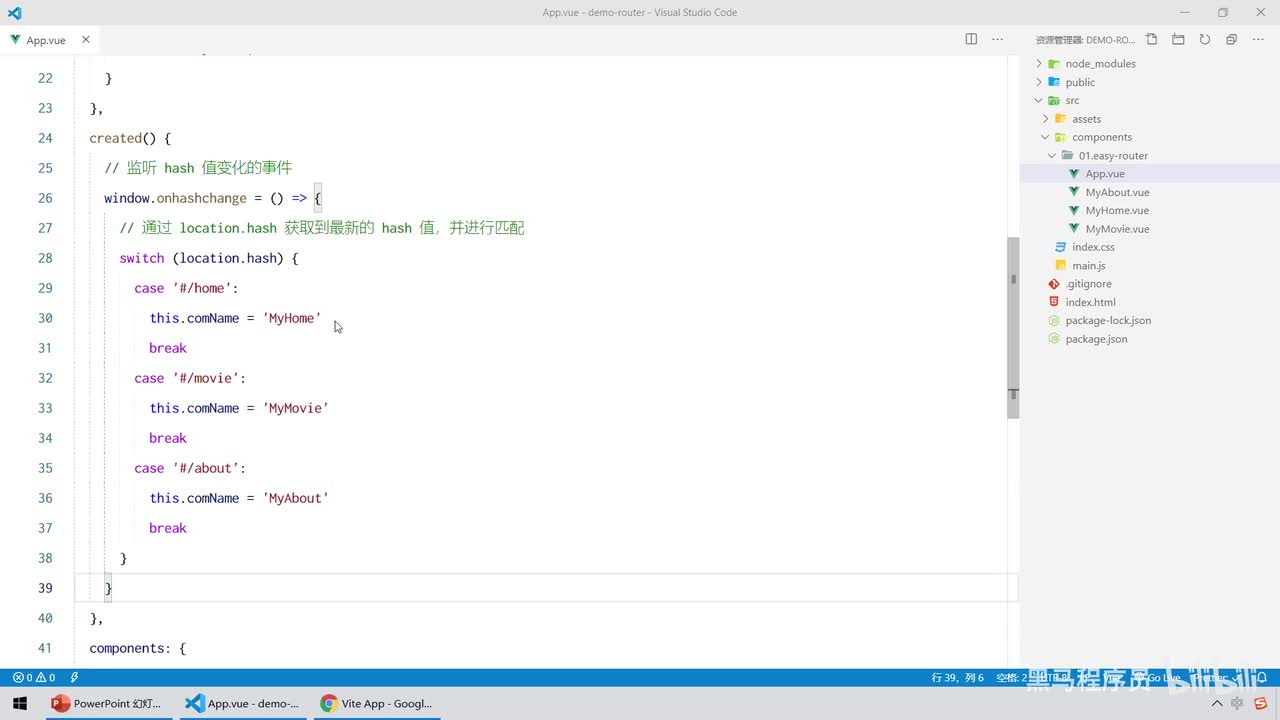Close the App.vue editor tab
The width and height of the screenshot is (1280, 720).
click(x=86, y=39)
